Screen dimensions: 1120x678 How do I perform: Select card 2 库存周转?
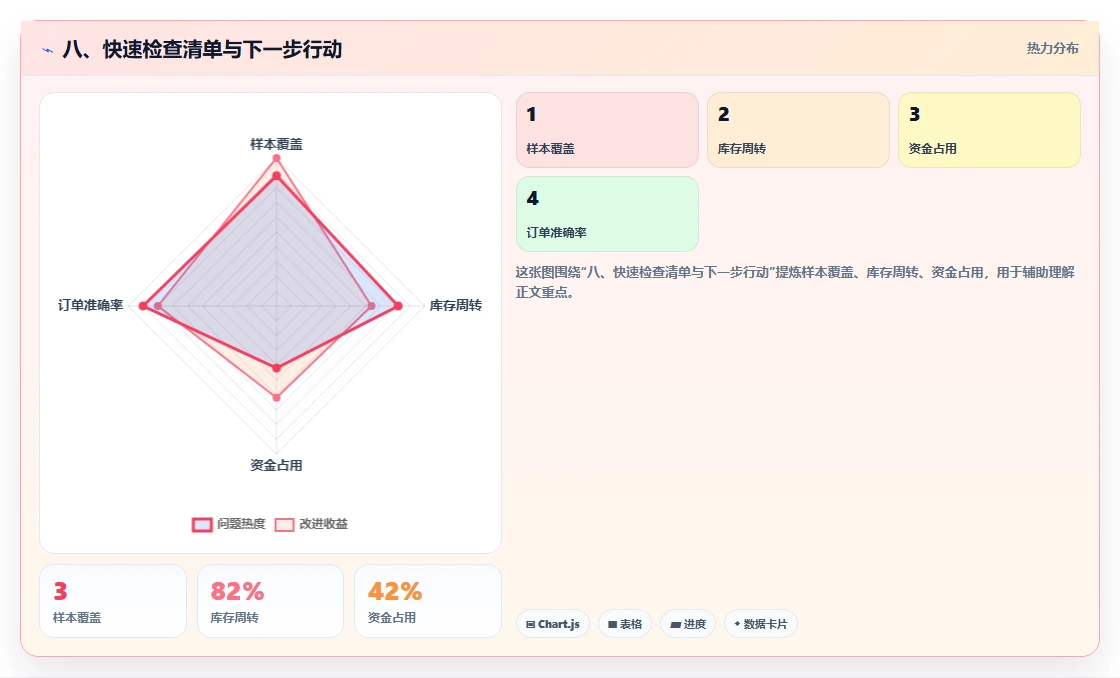tap(798, 130)
